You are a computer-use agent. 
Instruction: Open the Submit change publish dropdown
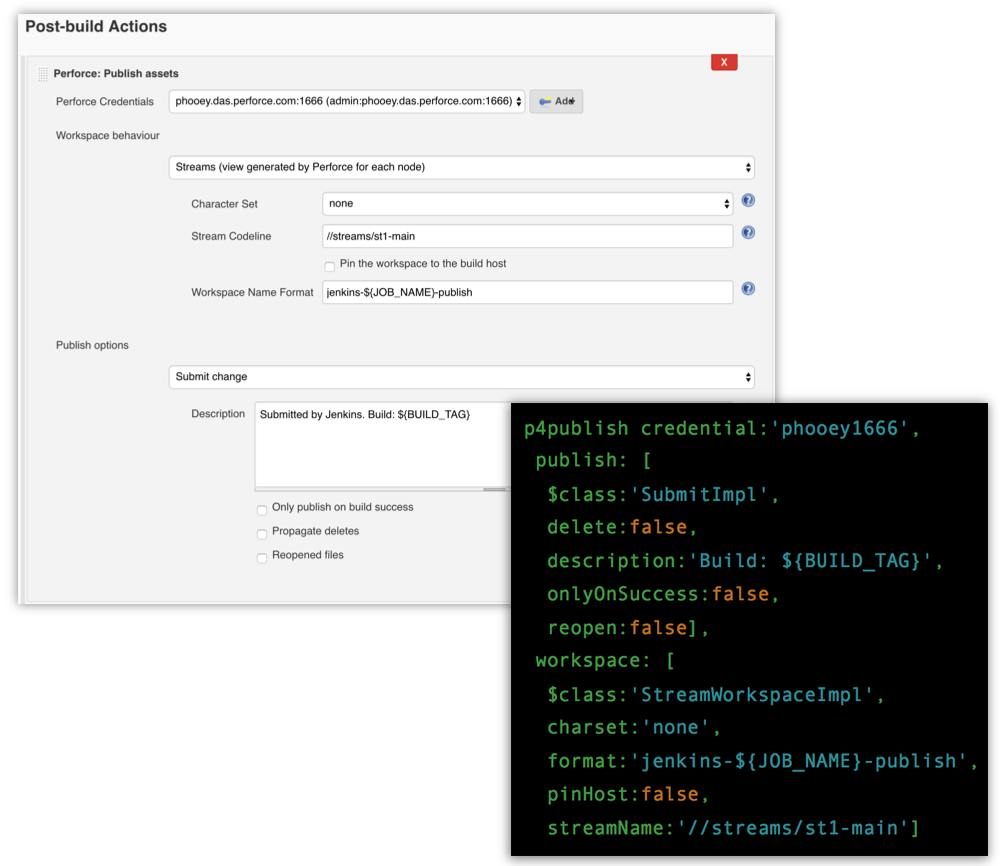point(462,376)
